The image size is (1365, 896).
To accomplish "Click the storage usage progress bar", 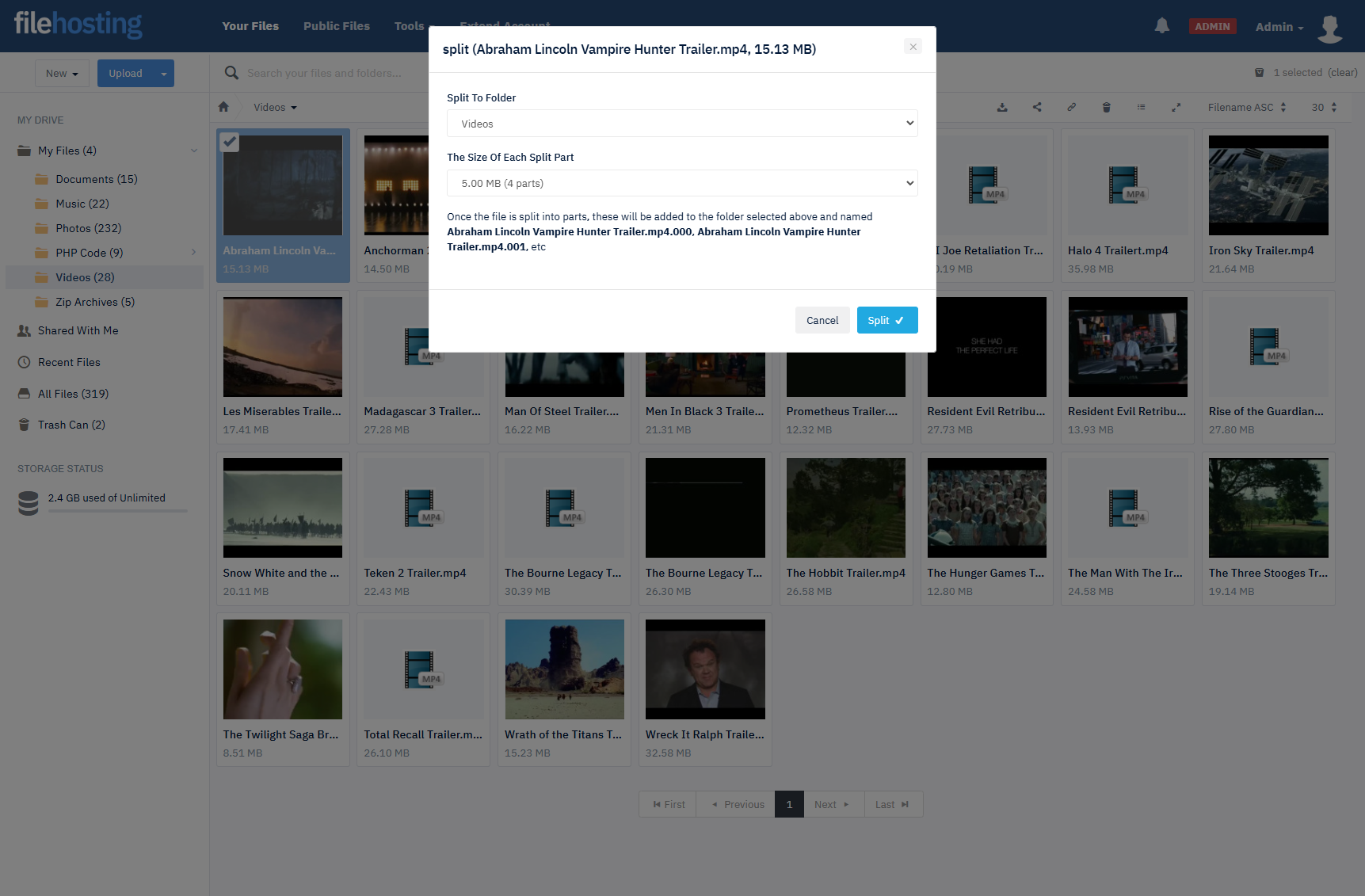I will (x=117, y=511).
